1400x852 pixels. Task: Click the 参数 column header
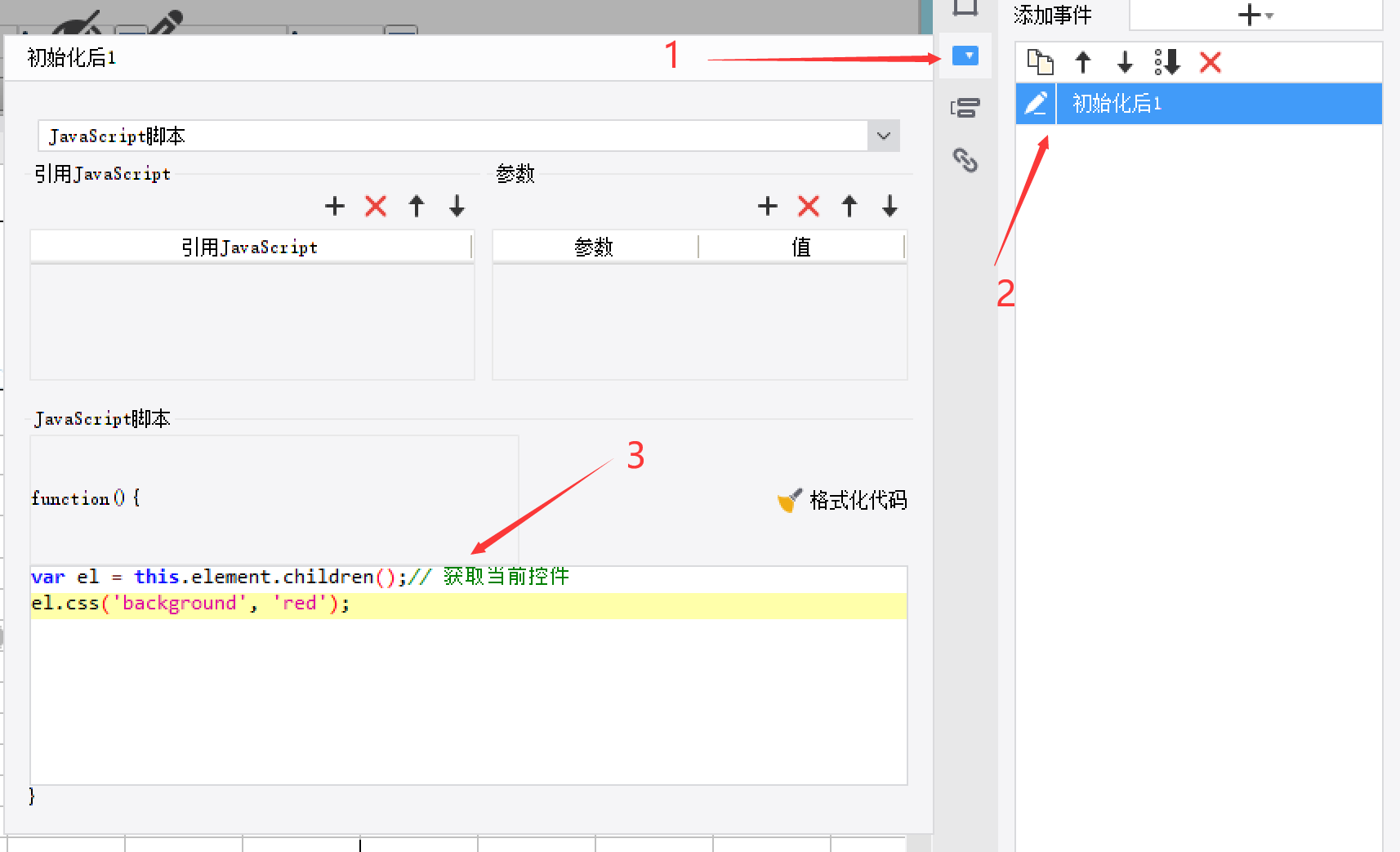point(595,247)
